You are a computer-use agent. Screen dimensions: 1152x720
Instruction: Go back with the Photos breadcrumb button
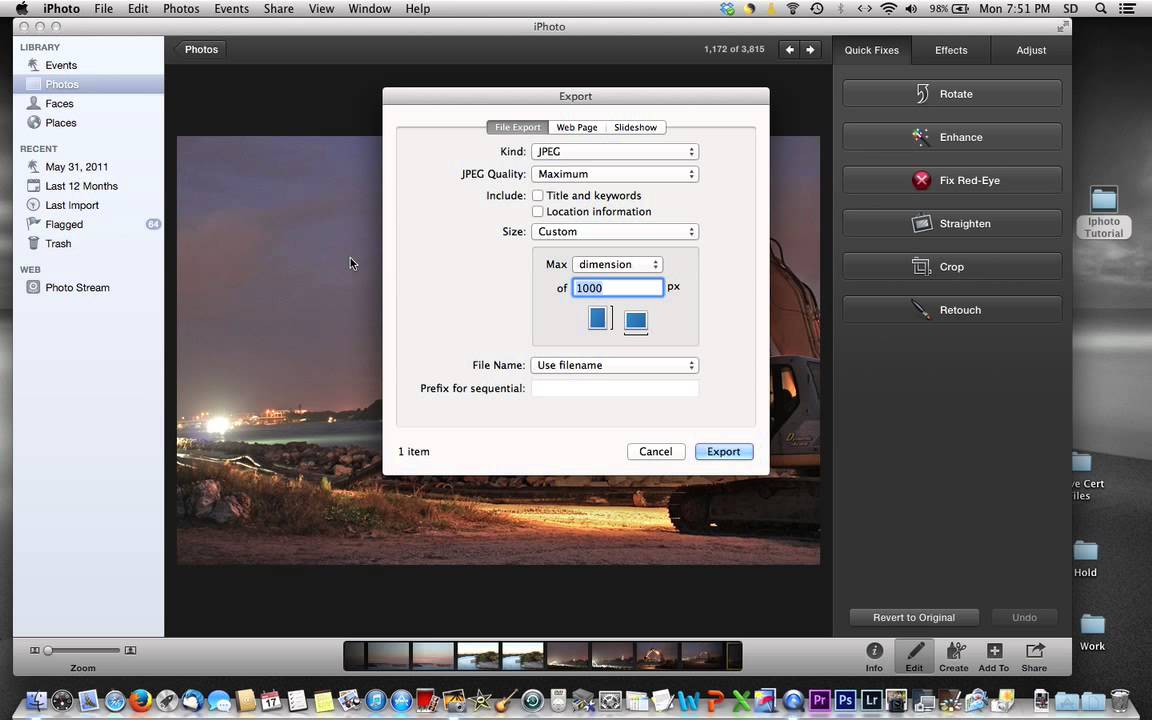click(x=200, y=49)
